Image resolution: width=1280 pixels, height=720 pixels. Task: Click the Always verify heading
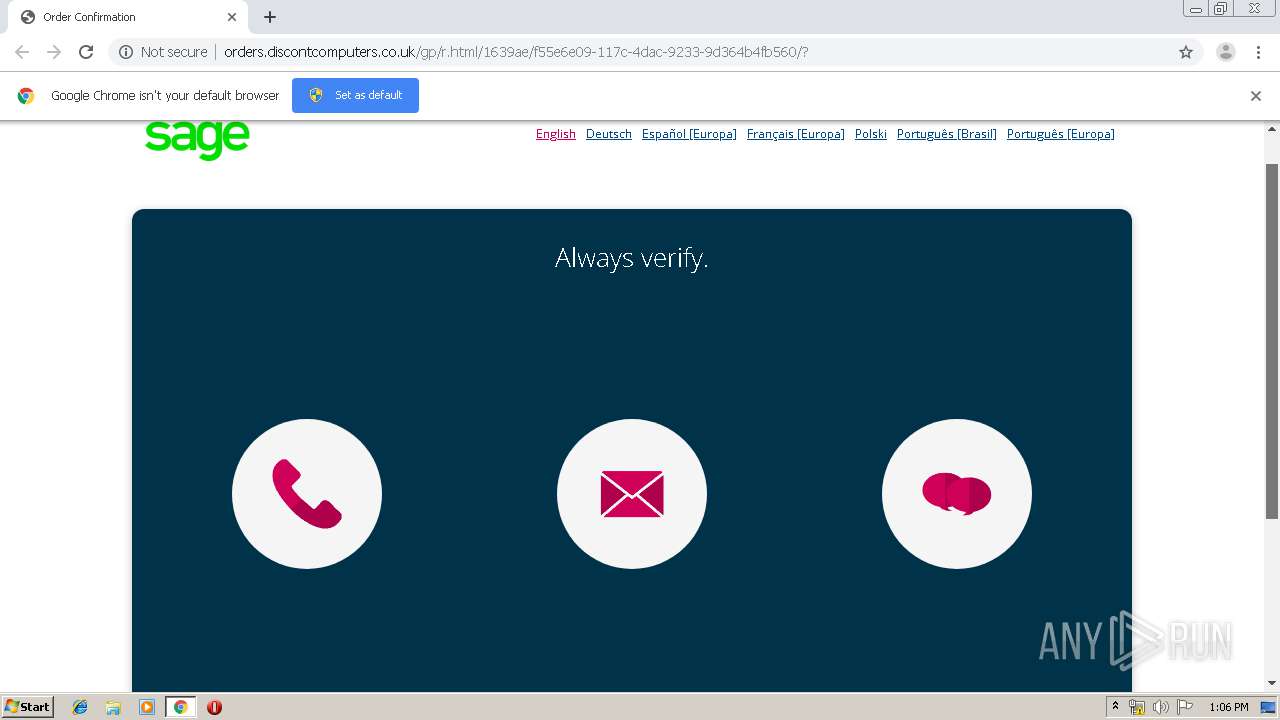(x=632, y=258)
